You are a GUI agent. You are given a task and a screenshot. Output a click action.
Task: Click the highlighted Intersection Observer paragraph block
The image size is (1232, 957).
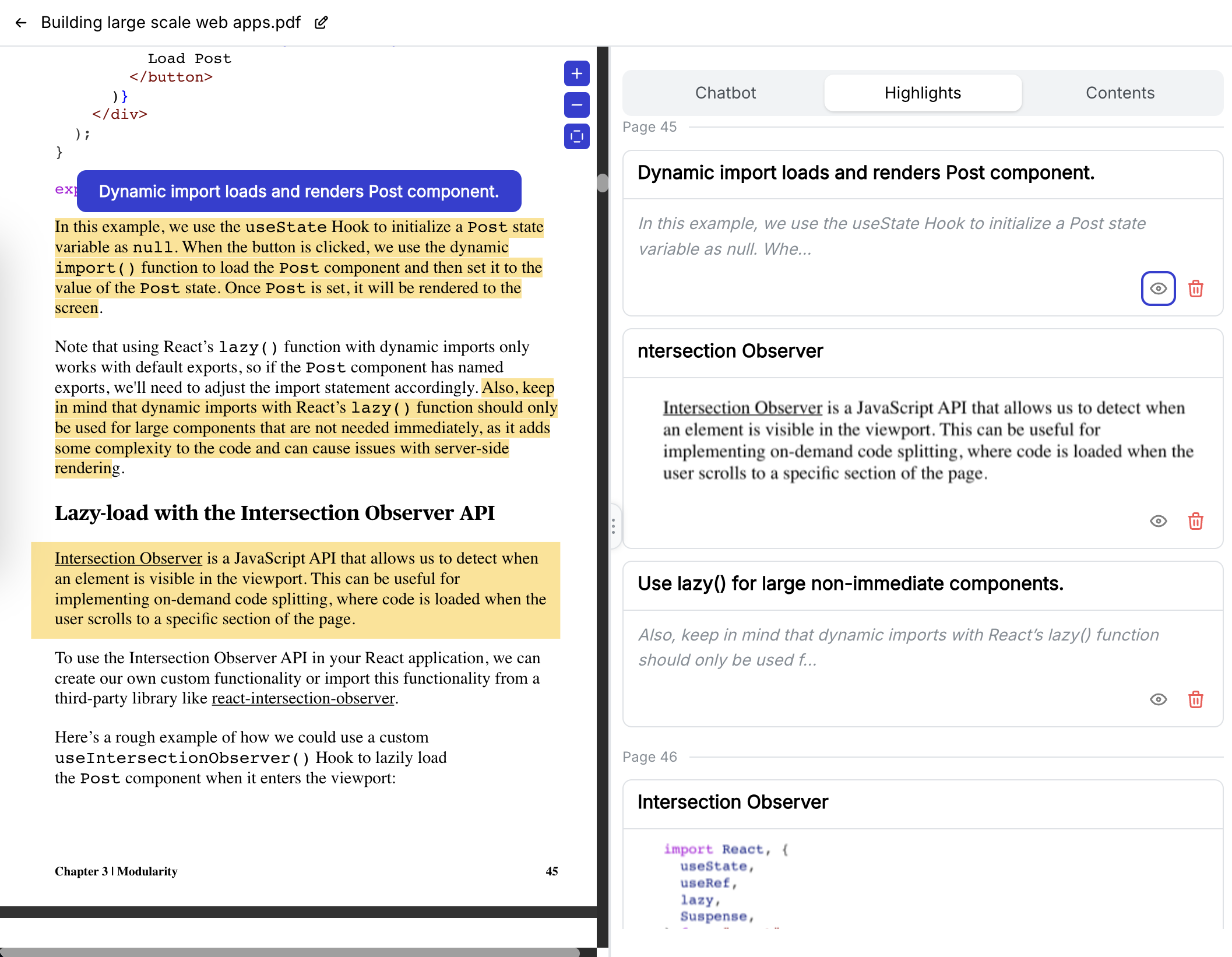click(x=295, y=589)
